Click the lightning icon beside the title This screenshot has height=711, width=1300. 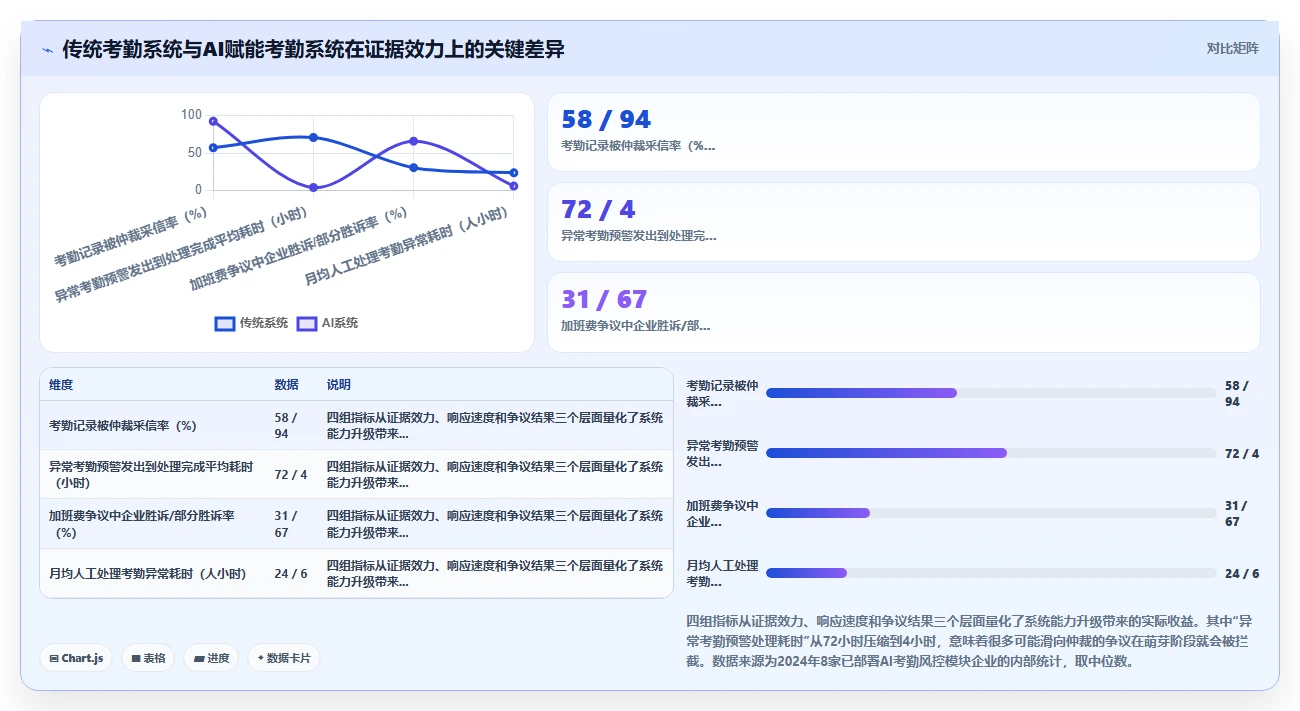tap(47, 49)
